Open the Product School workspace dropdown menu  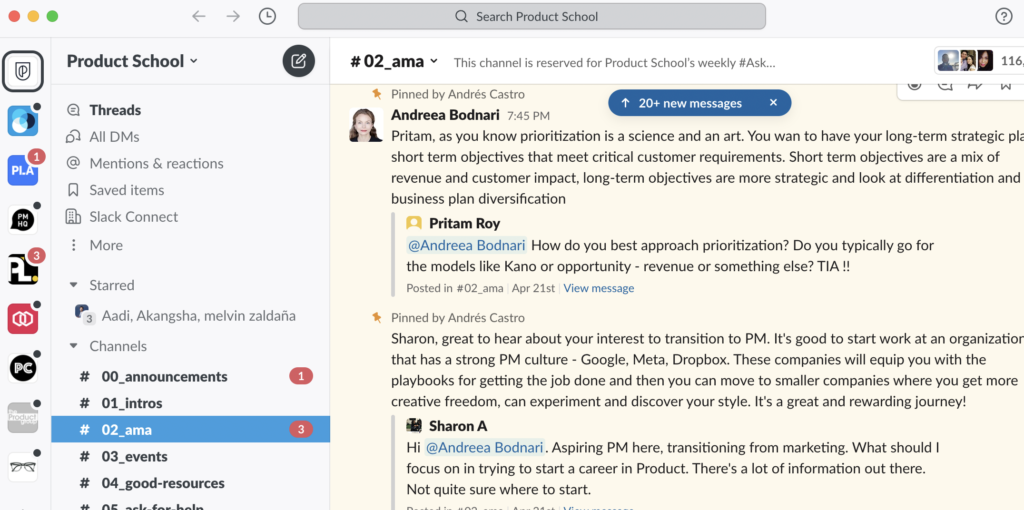pyautogui.click(x=132, y=61)
